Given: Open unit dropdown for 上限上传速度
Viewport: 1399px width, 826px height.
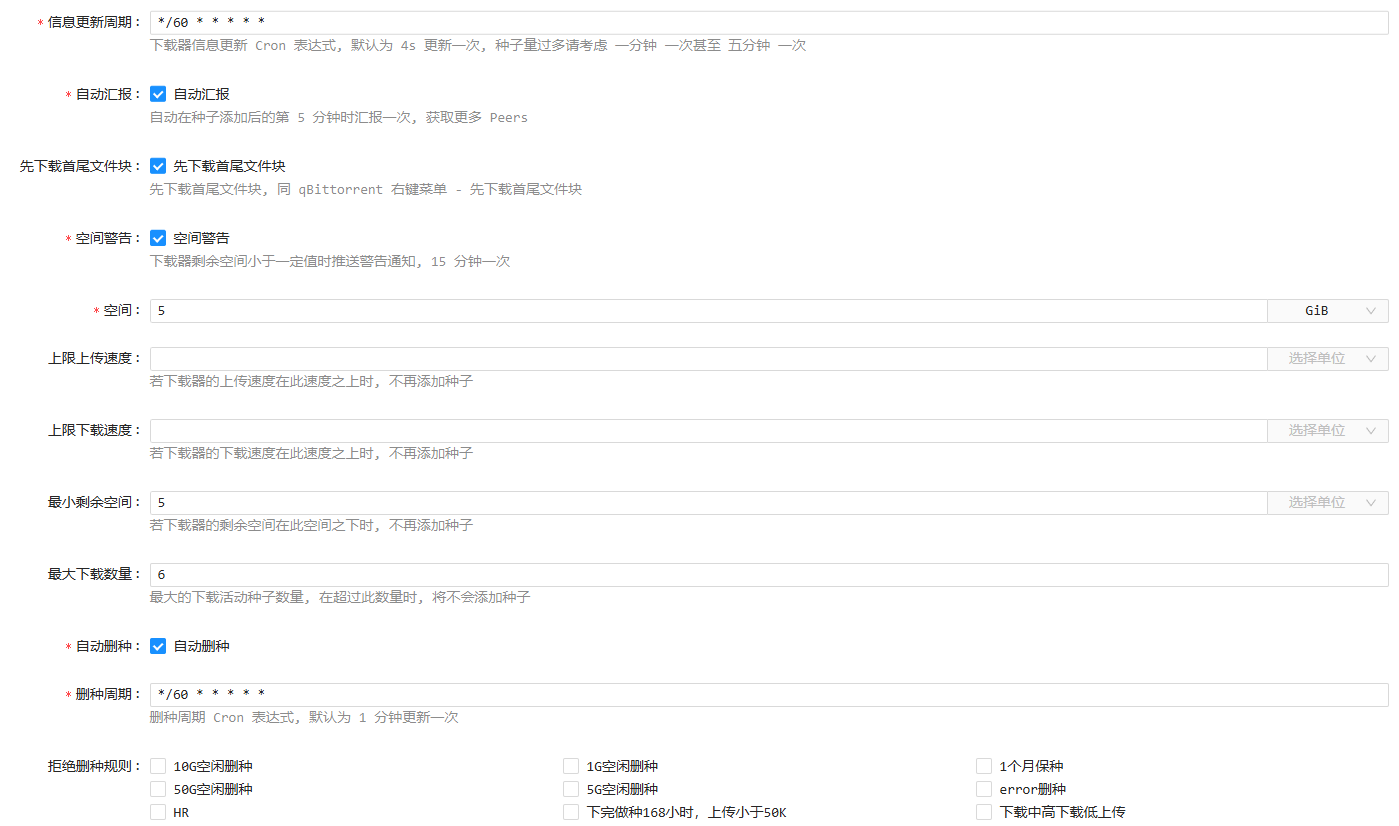Looking at the screenshot, I should [x=1327, y=358].
